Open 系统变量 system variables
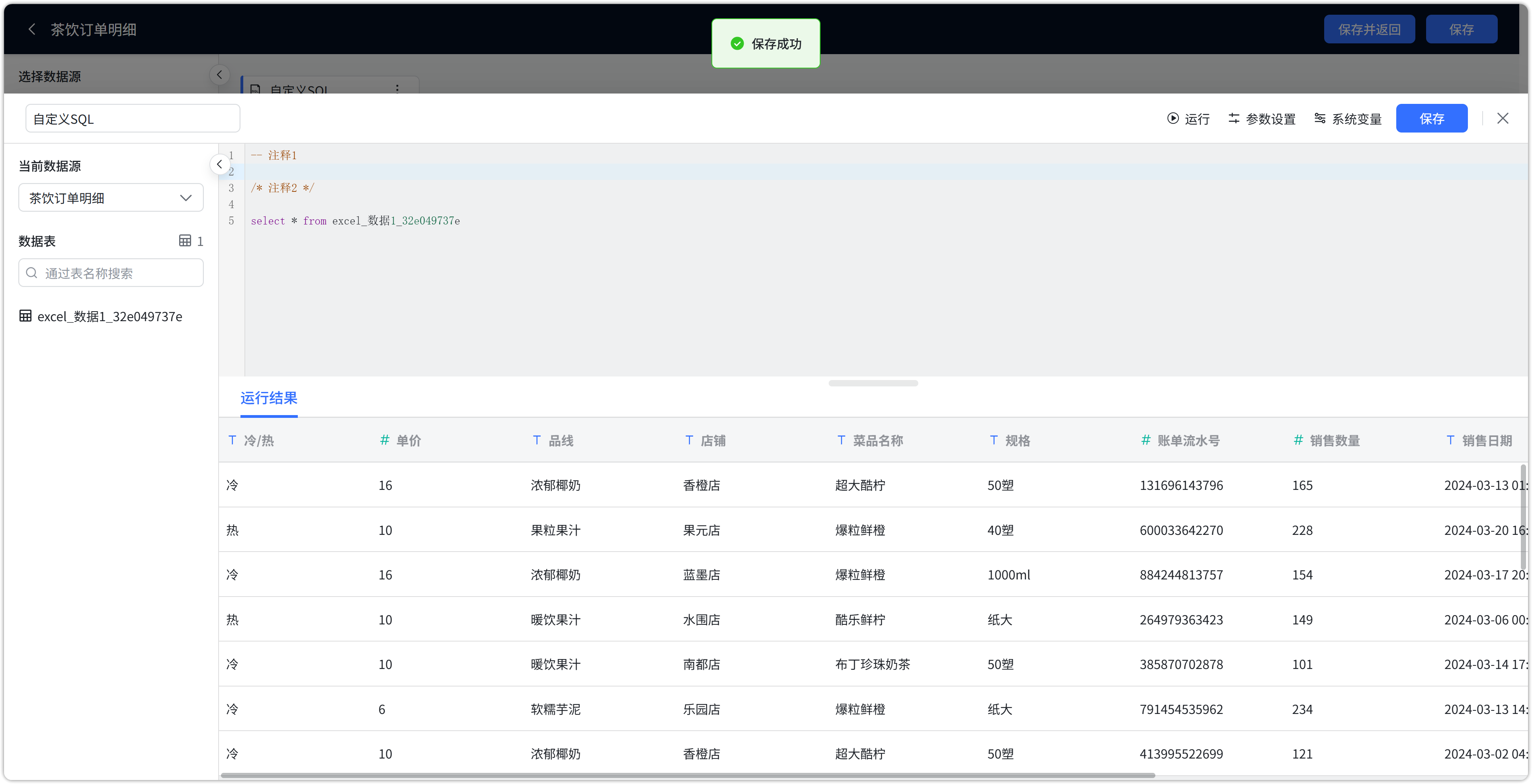The image size is (1532, 784). coord(1348,119)
